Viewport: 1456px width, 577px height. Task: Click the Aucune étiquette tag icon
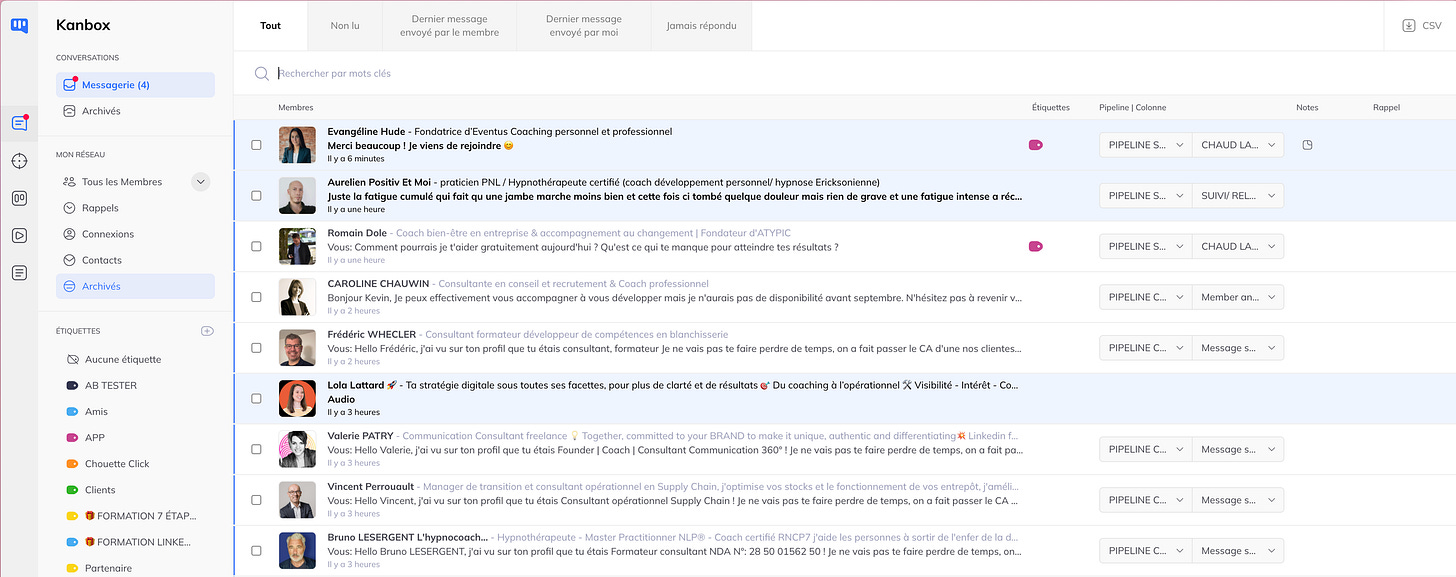pyautogui.click(x=72, y=359)
